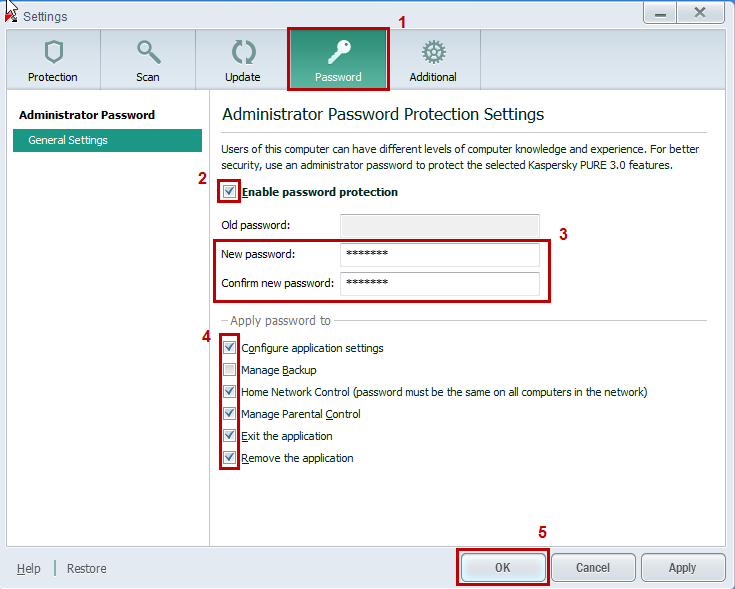Check the Manage Backup option
This screenshot has width=735, height=589.
[229, 370]
